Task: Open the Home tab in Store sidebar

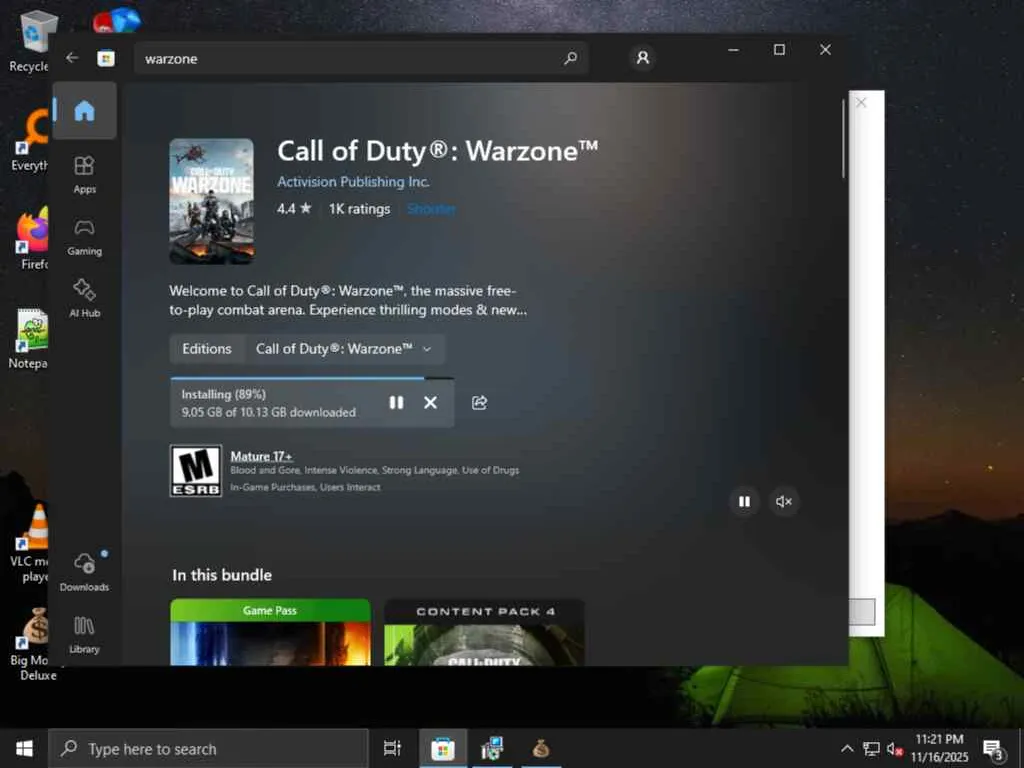Action: 84,110
